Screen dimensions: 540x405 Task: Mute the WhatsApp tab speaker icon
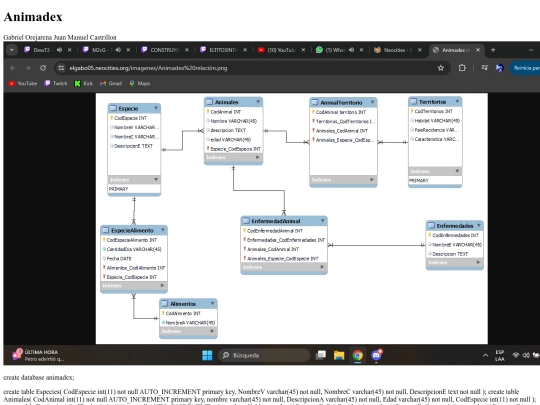click(351, 50)
